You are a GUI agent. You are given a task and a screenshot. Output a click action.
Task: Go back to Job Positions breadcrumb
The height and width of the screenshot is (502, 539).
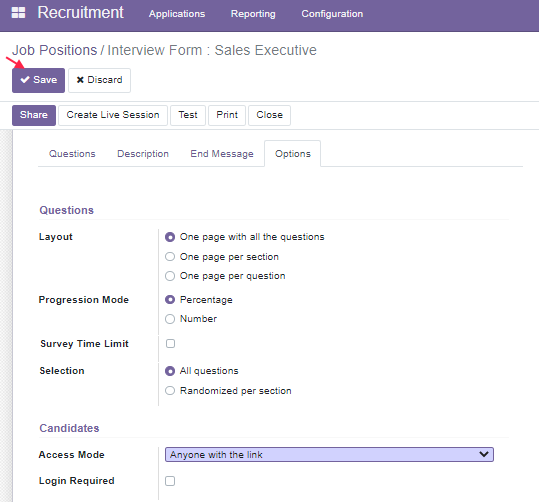[x=55, y=50]
